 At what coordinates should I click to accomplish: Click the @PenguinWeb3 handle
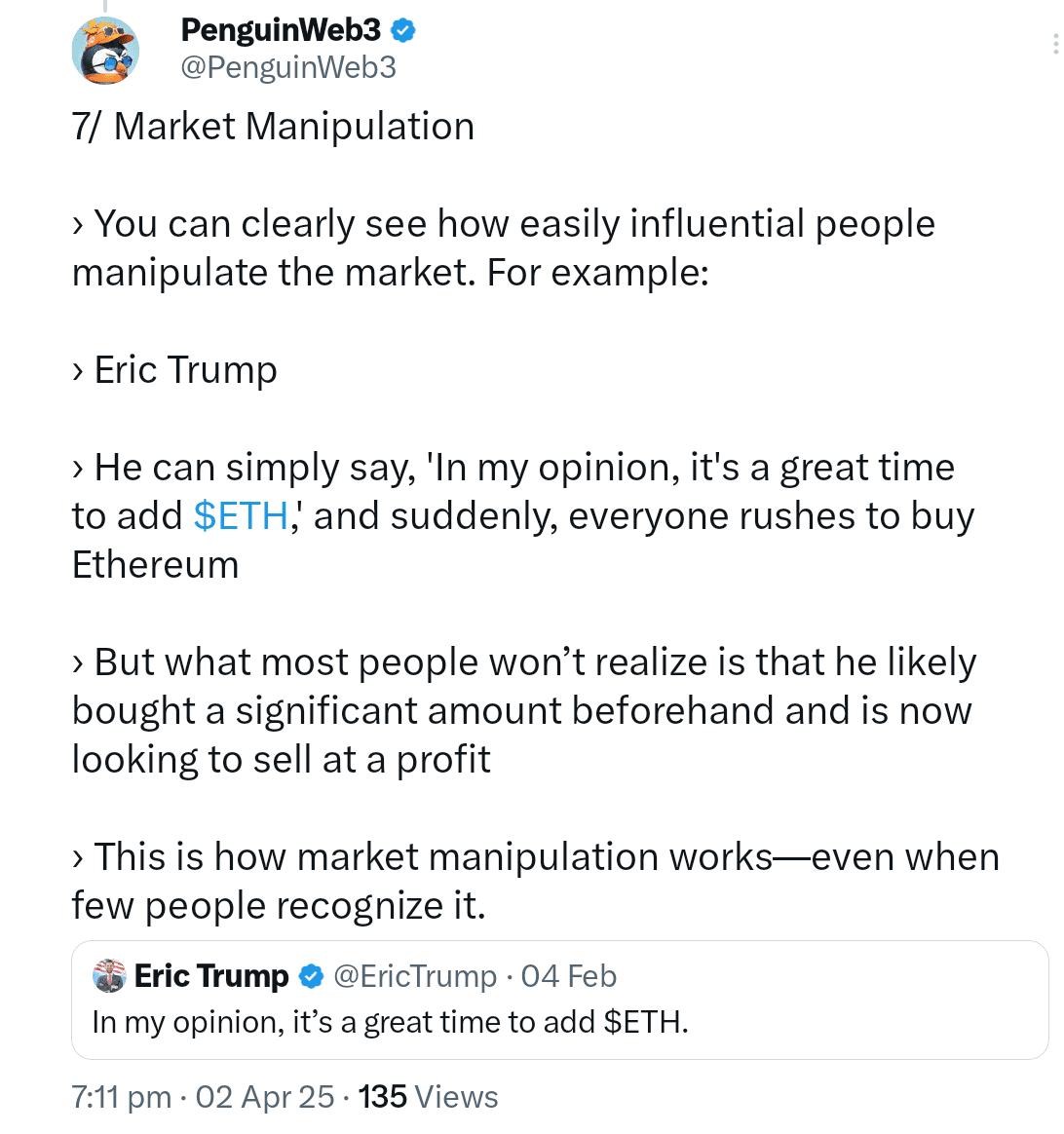tap(288, 67)
